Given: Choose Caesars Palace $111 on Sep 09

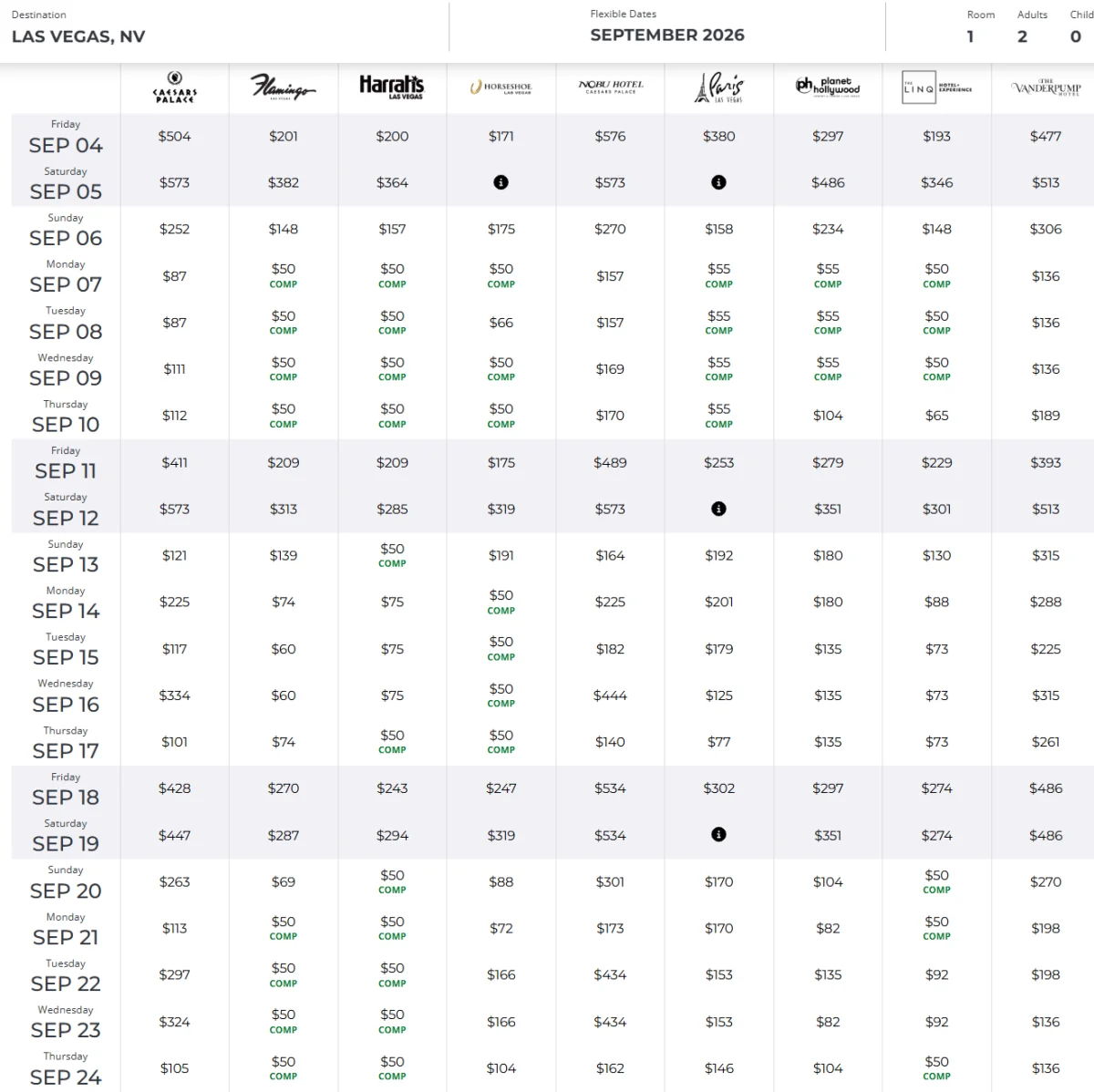Looking at the screenshot, I should [x=174, y=368].
